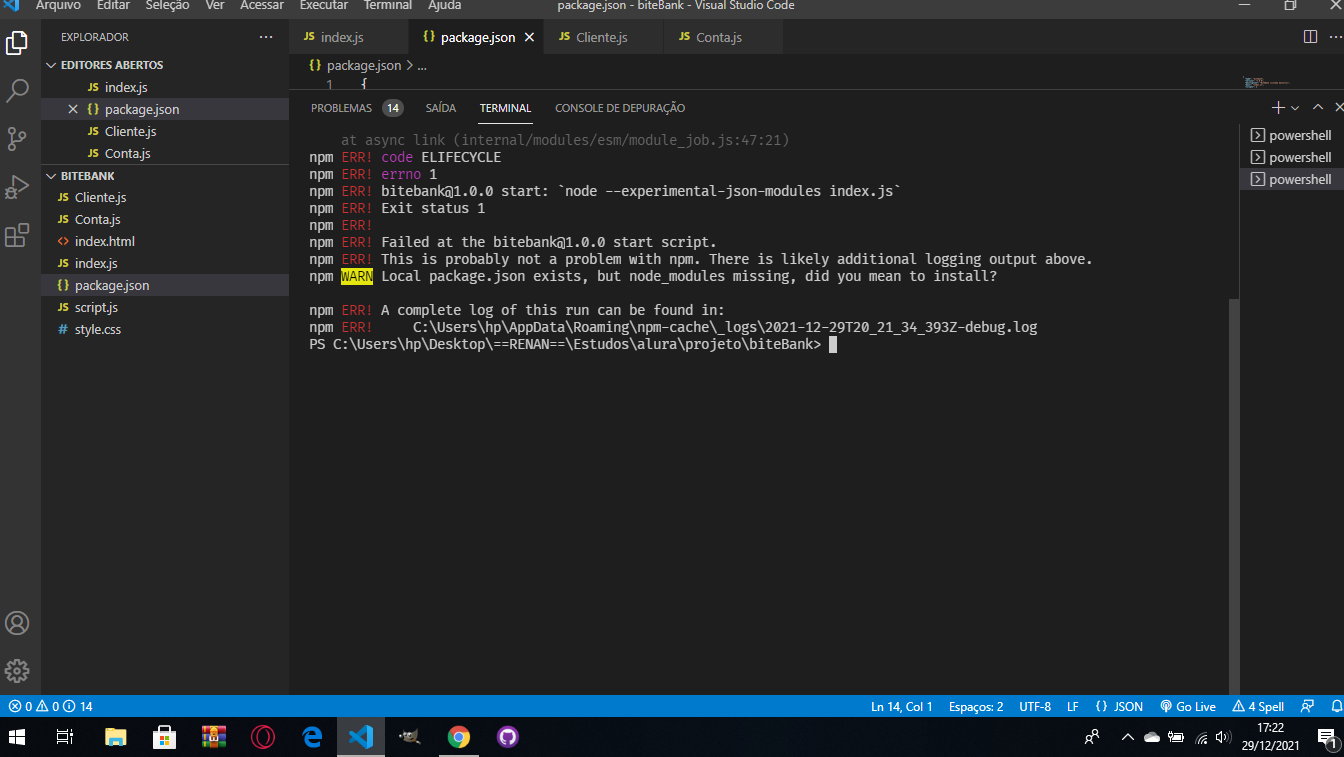Open the Explorer more actions ellipsis
The width and height of the screenshot is (1344, 757).
point(265,37)
